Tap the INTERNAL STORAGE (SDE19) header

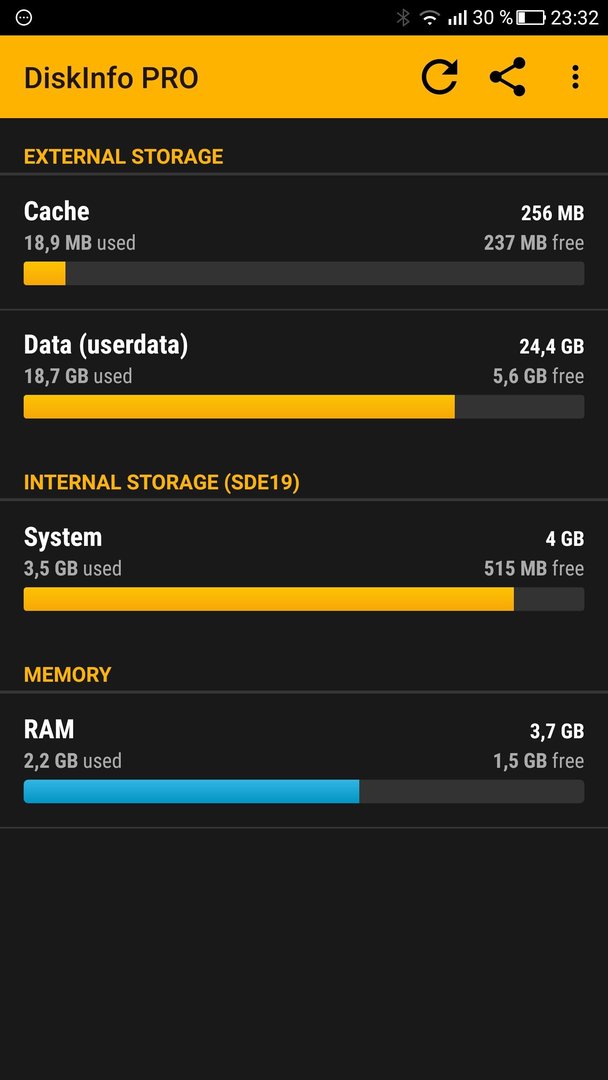pyautogui.click(x=161, y=482)
